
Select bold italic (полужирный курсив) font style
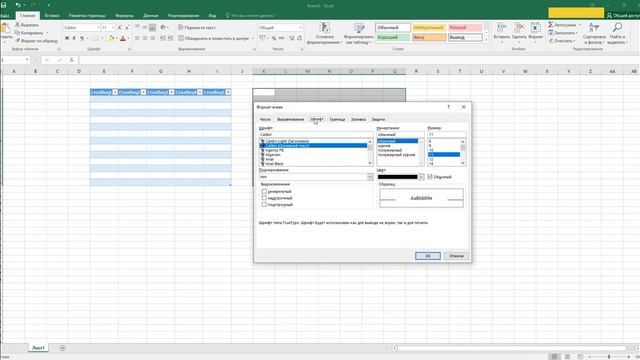[x=397, y=155]
